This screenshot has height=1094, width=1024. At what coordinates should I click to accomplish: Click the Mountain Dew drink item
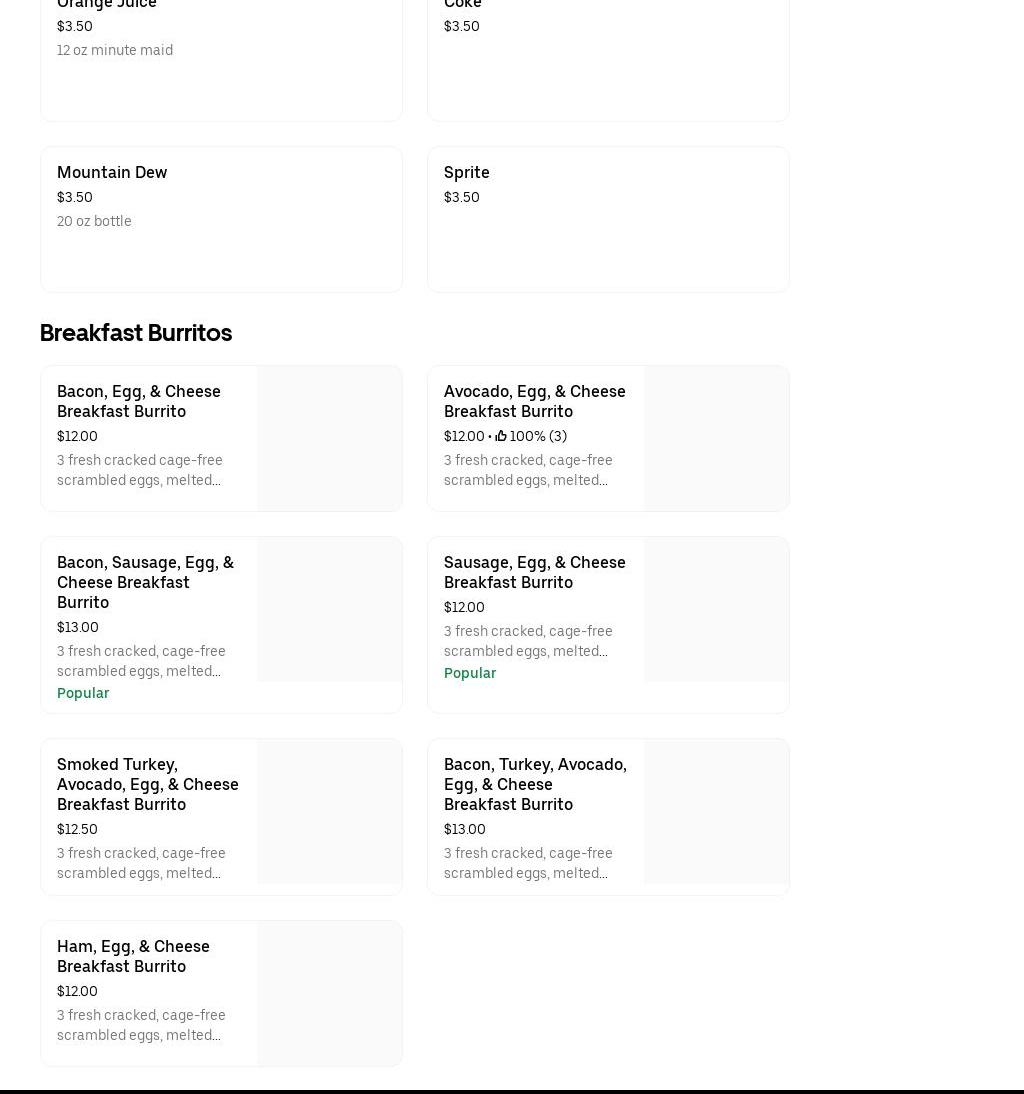(x=112, y=172)
